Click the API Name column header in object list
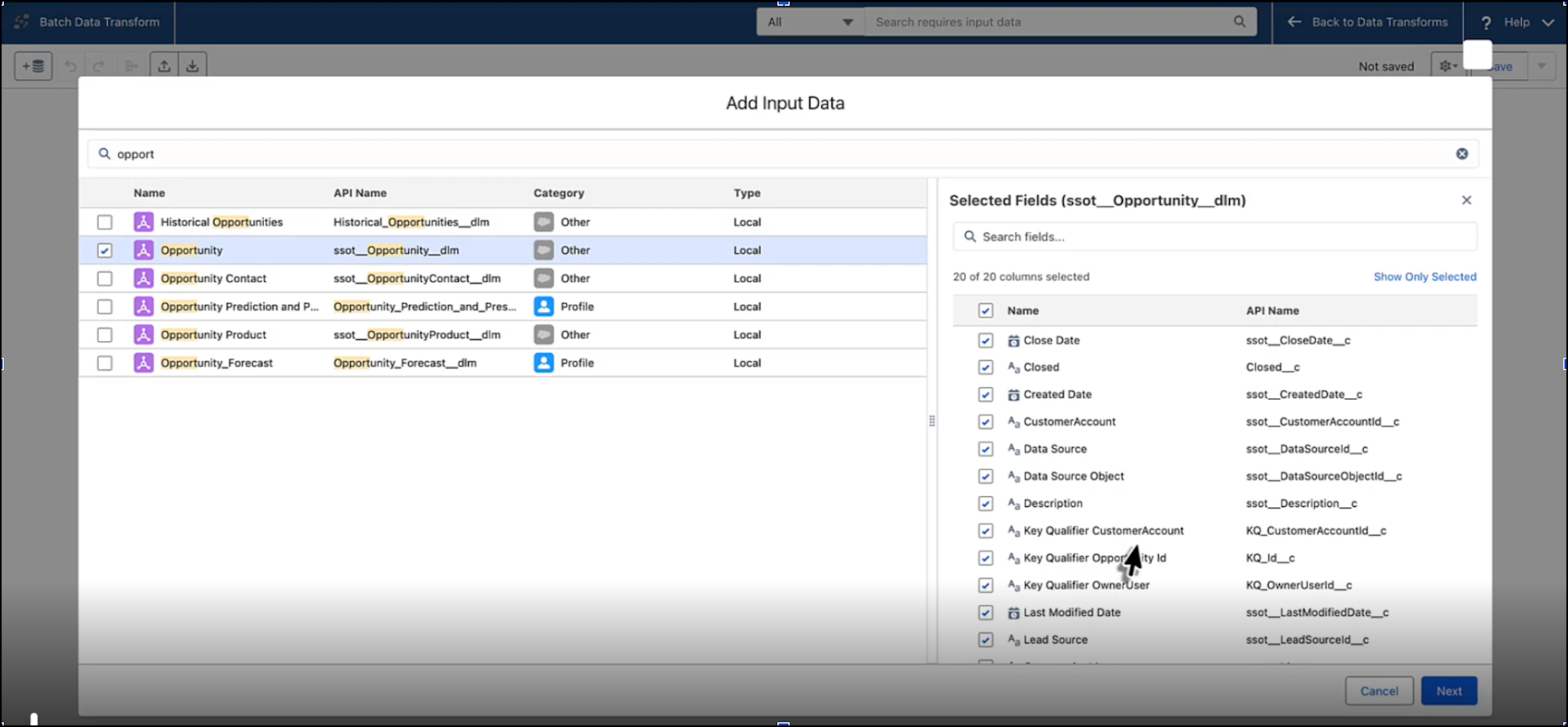The height and width of the screenshot is (727, 1568). pyautogui.click(x=360, y=193)
